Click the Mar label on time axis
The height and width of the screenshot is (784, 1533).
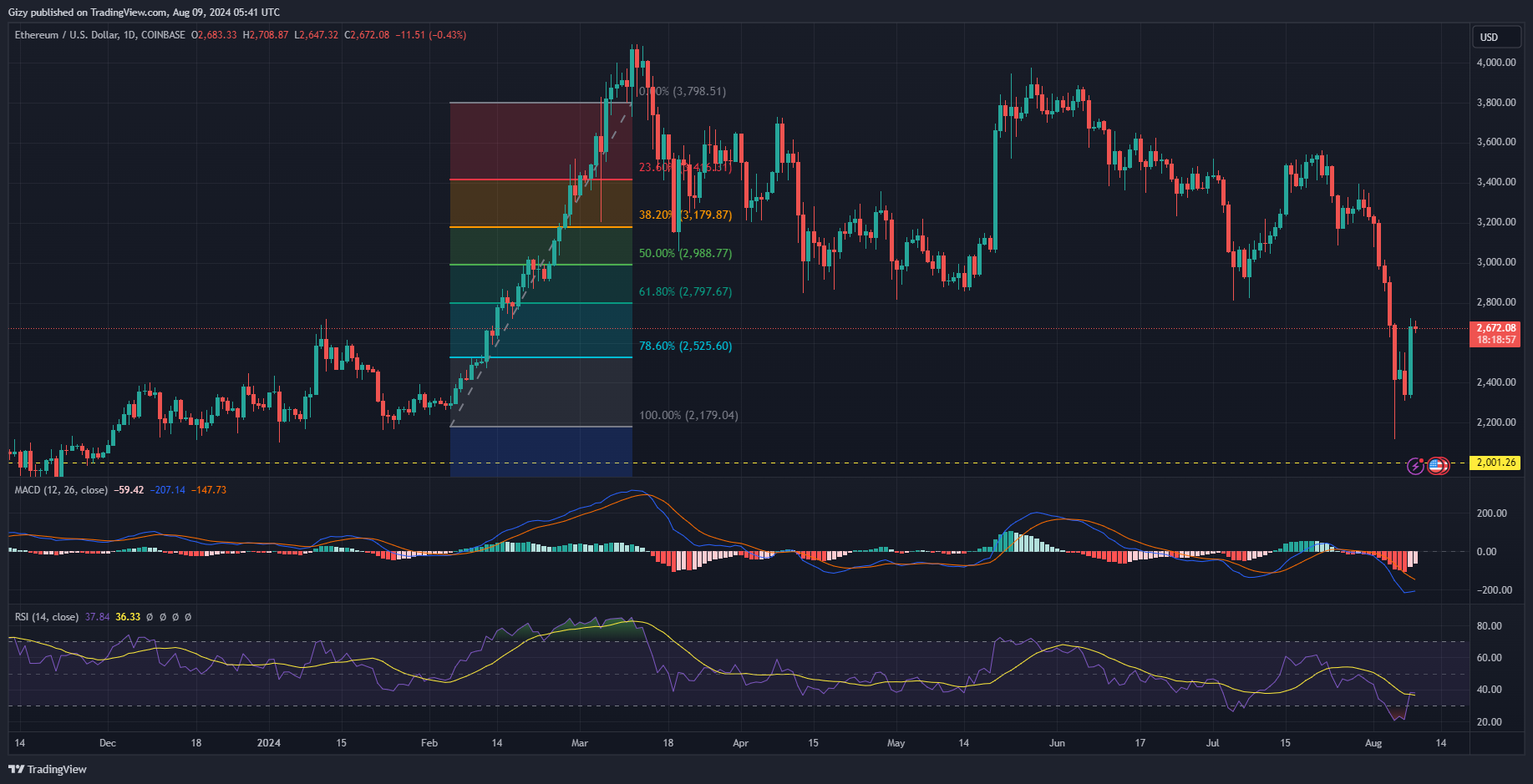pos(580,743)
